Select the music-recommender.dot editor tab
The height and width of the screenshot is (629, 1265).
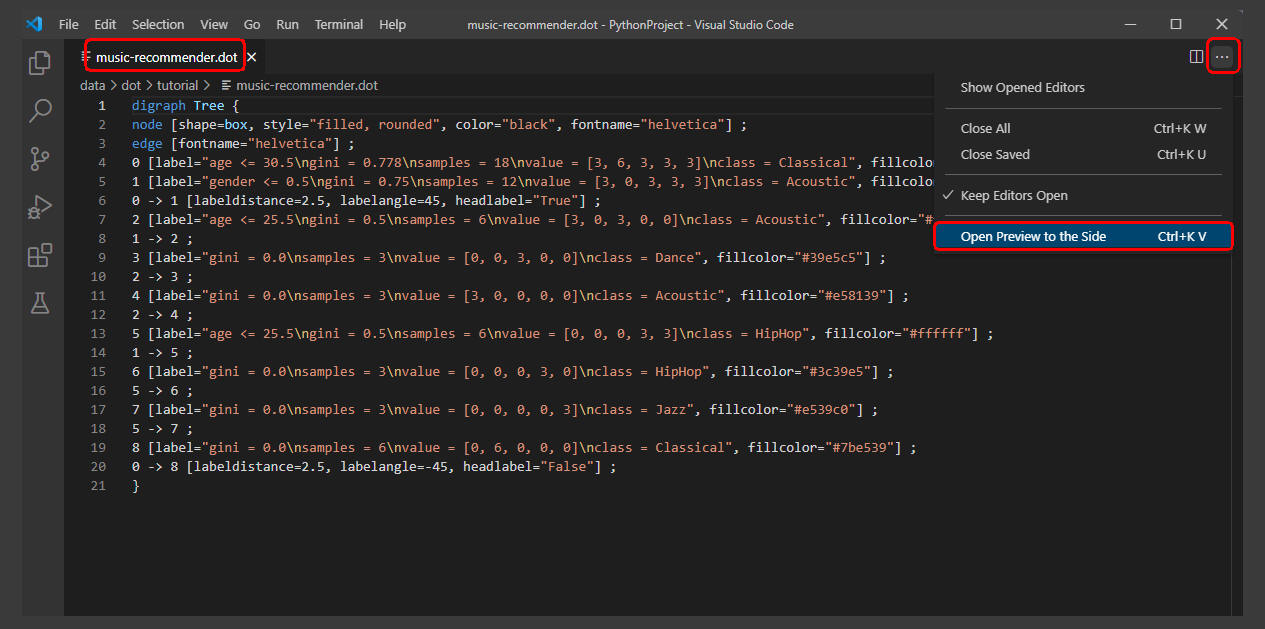point(166,57)
